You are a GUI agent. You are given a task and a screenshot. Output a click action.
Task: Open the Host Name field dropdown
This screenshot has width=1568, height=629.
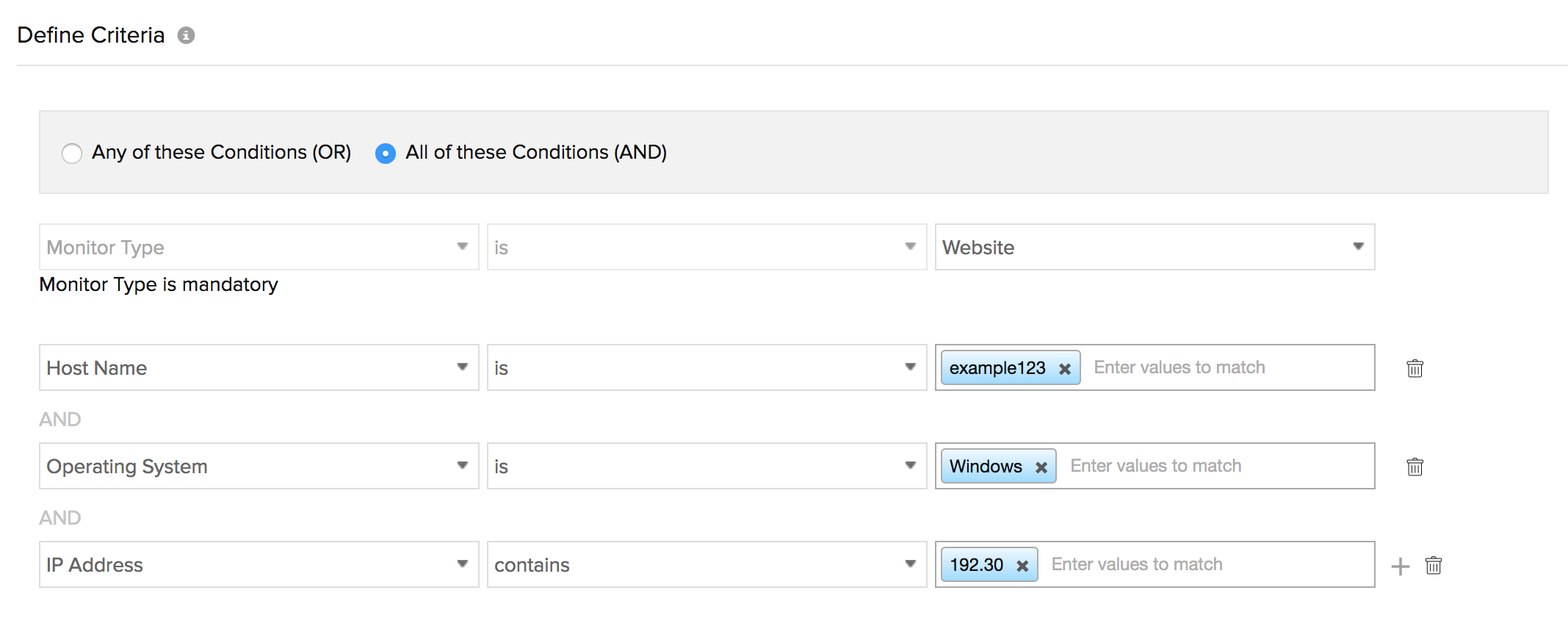[259, 368]
